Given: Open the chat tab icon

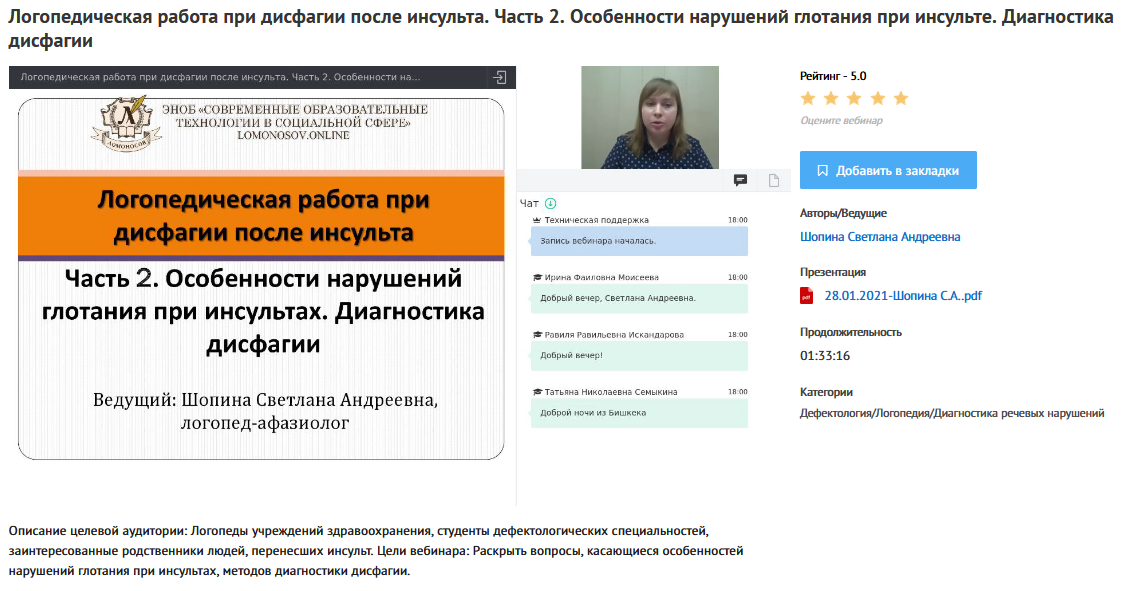Looking at the screenshot, I should point(741,180).
